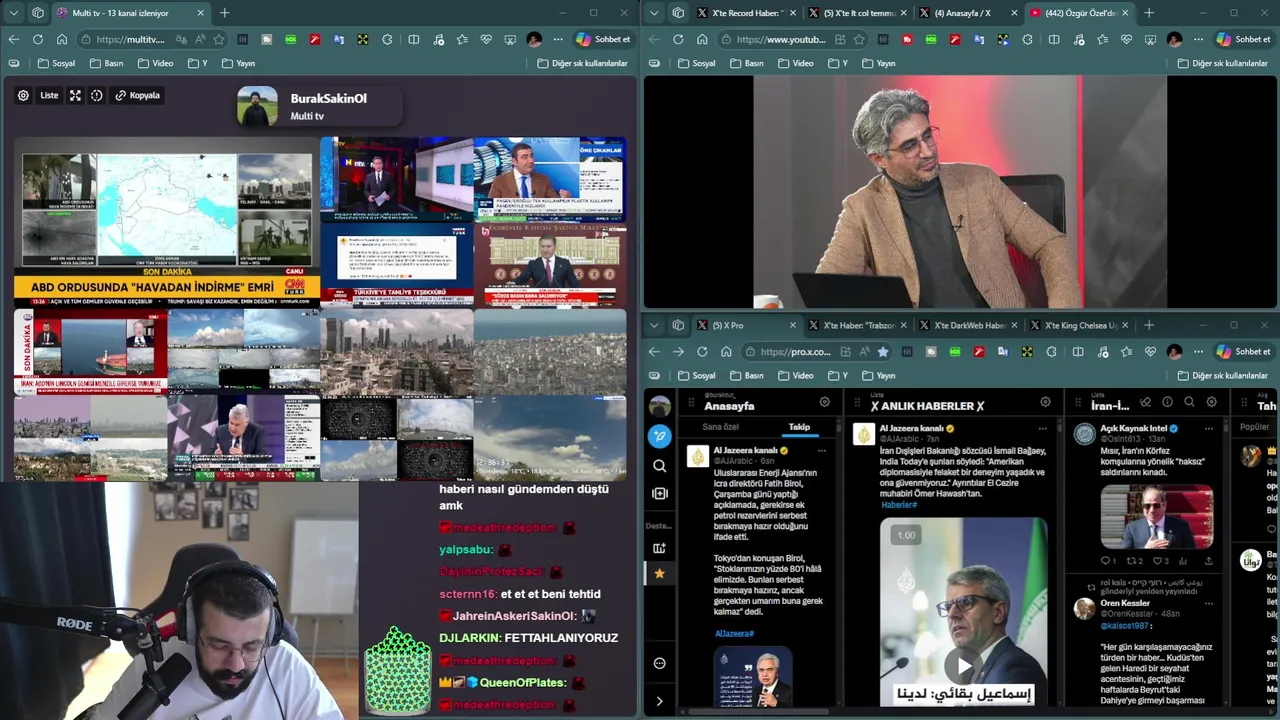Open İran list column settings gear
The height and width of the screenshot is (720, 1280).
[x=1211, y=402]
